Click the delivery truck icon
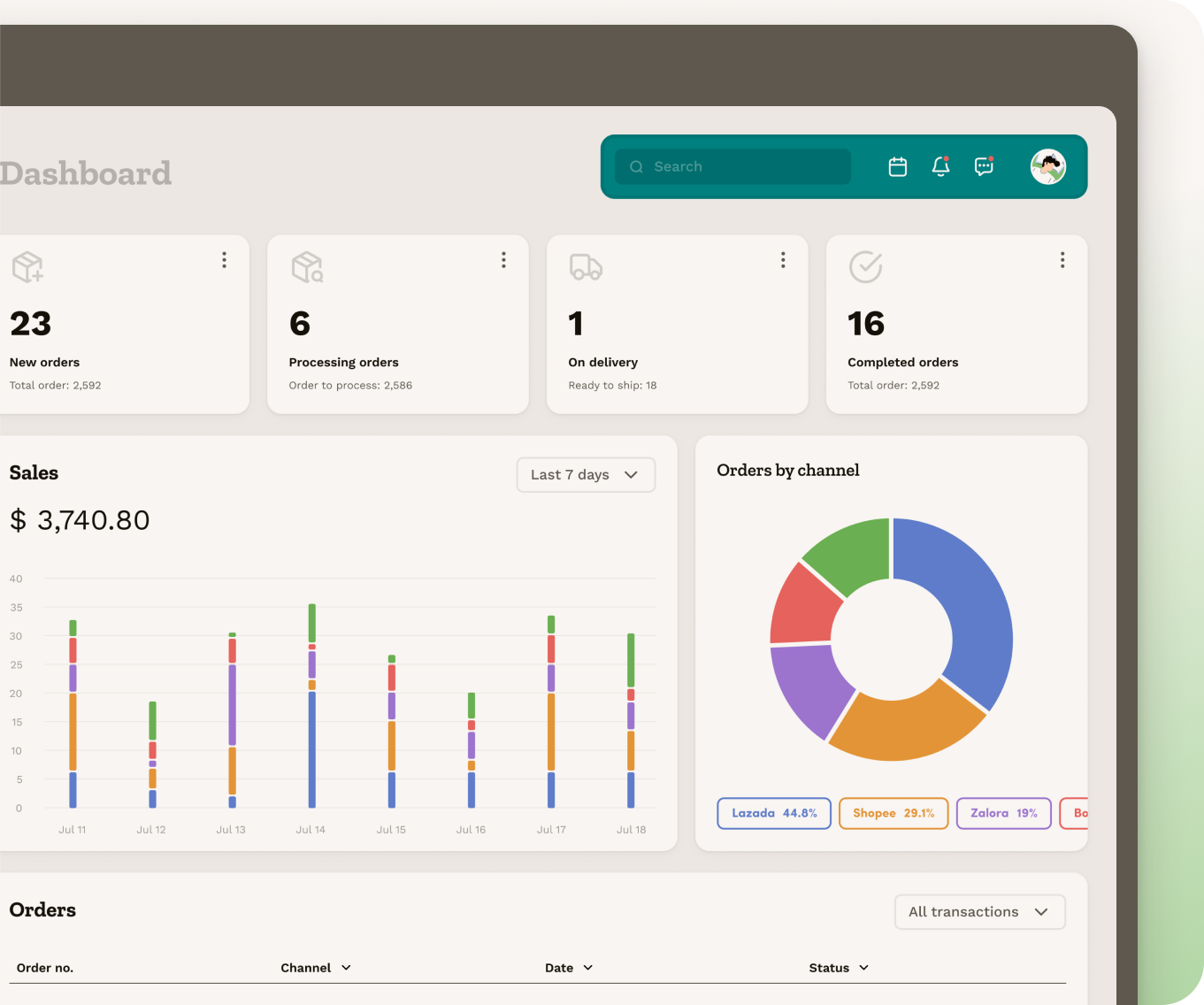This screenshot has height=1005, width=1204. [x=586, y=266]
